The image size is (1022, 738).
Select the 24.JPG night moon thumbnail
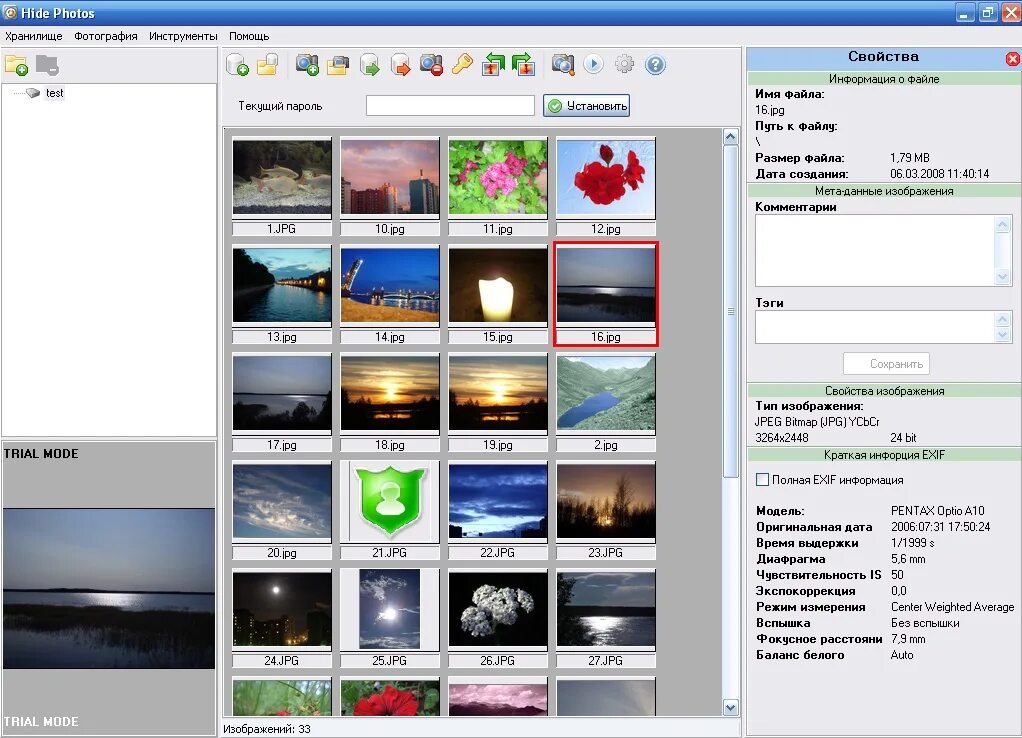pos(282,609)
